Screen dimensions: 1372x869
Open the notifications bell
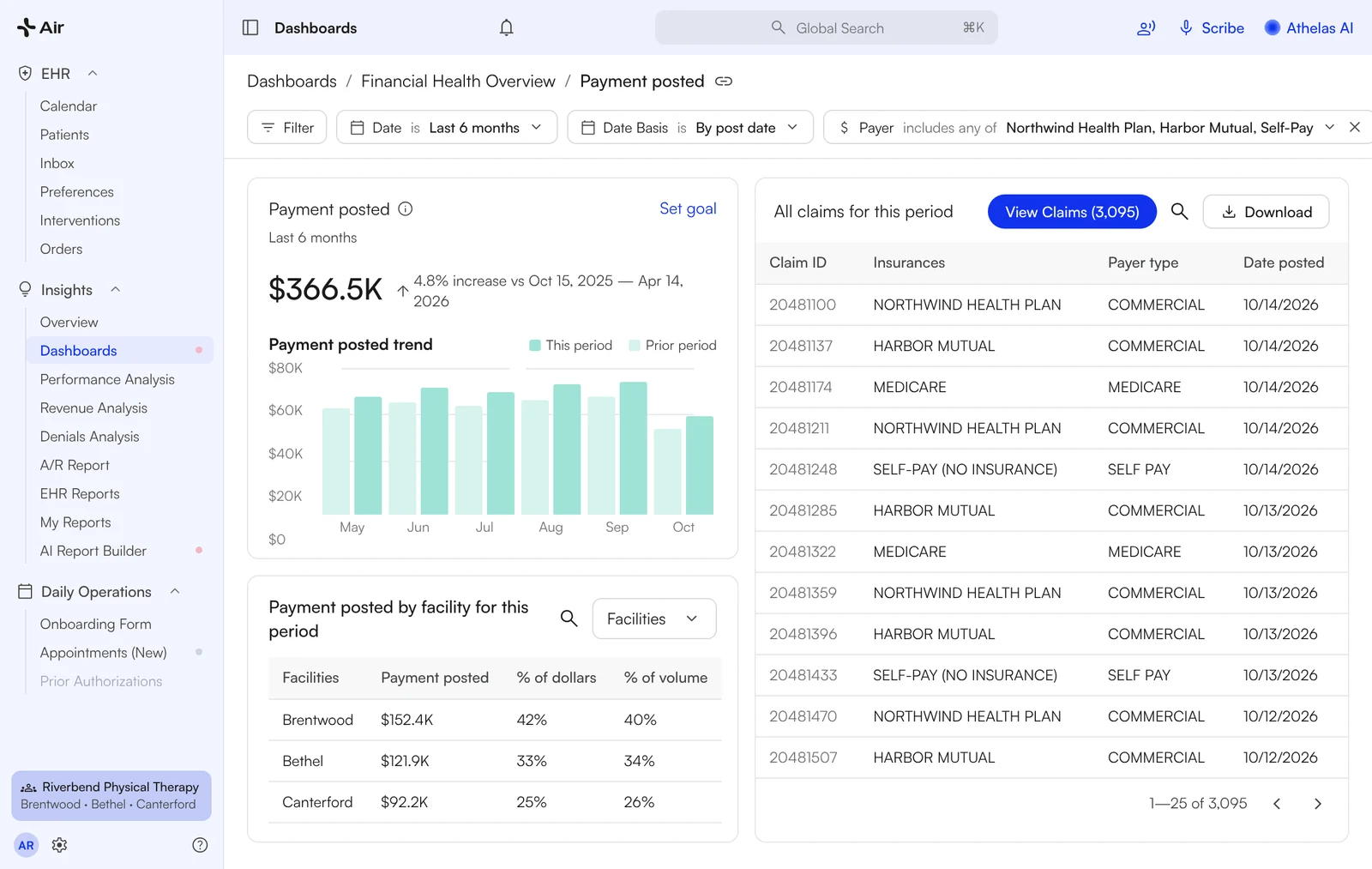pyautogui.click(x=507, y=27)
